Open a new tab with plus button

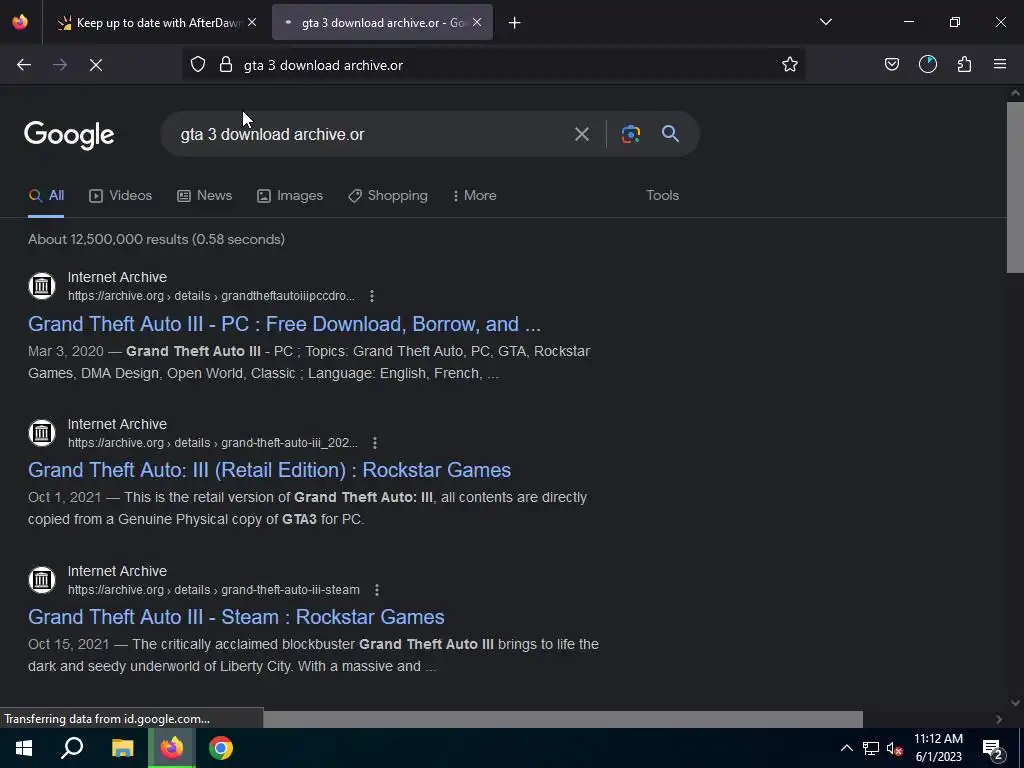515,23
